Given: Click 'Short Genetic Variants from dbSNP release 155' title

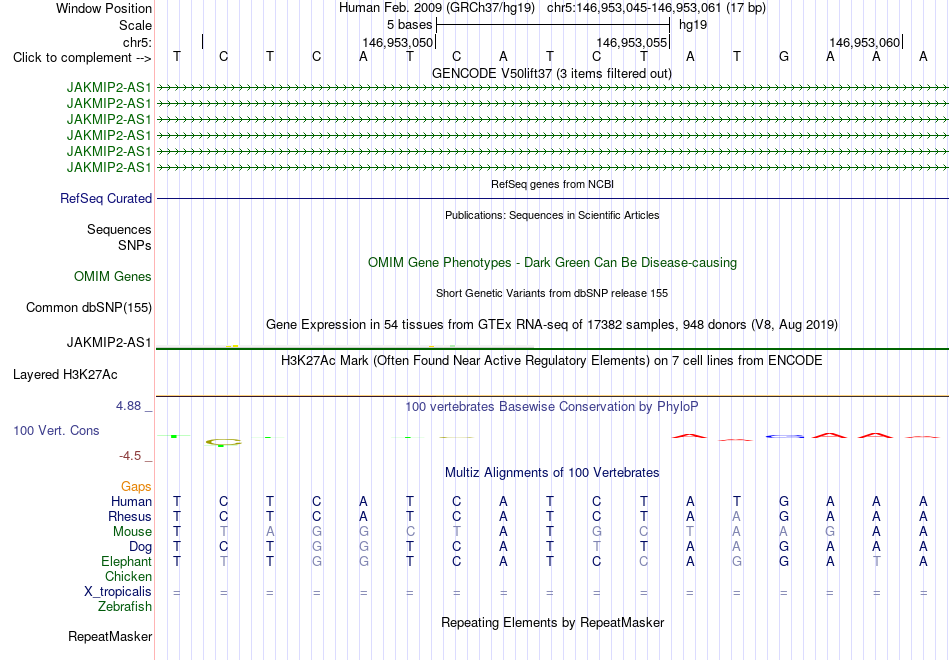Looking at the screenshot, I should point(552,293).
